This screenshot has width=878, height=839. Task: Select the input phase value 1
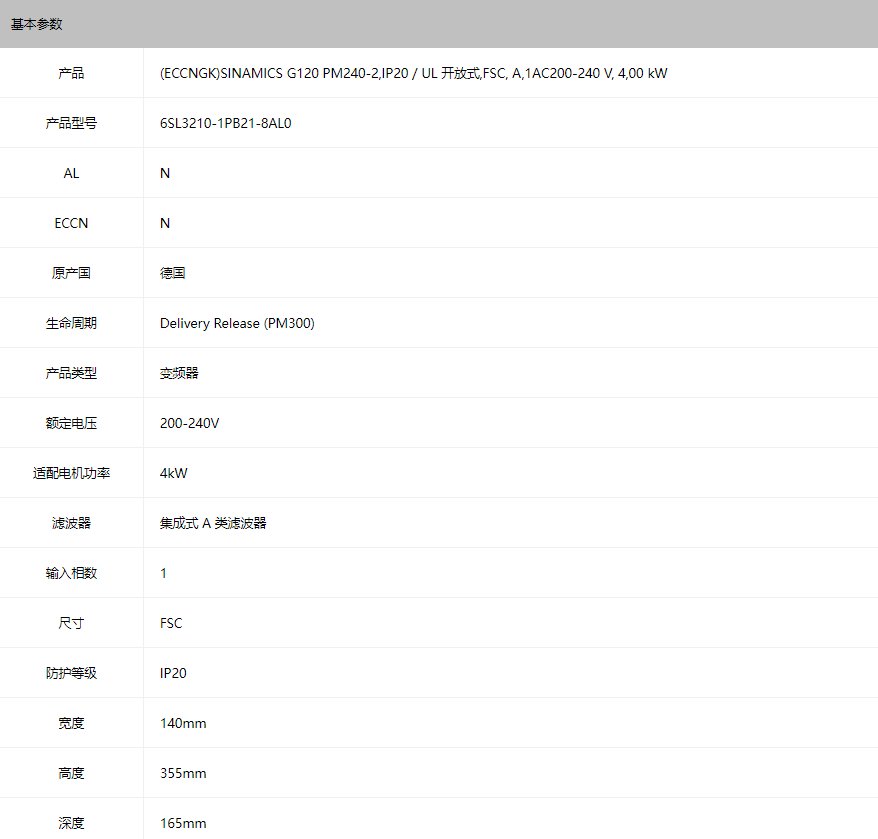click(x=163, y=573)
